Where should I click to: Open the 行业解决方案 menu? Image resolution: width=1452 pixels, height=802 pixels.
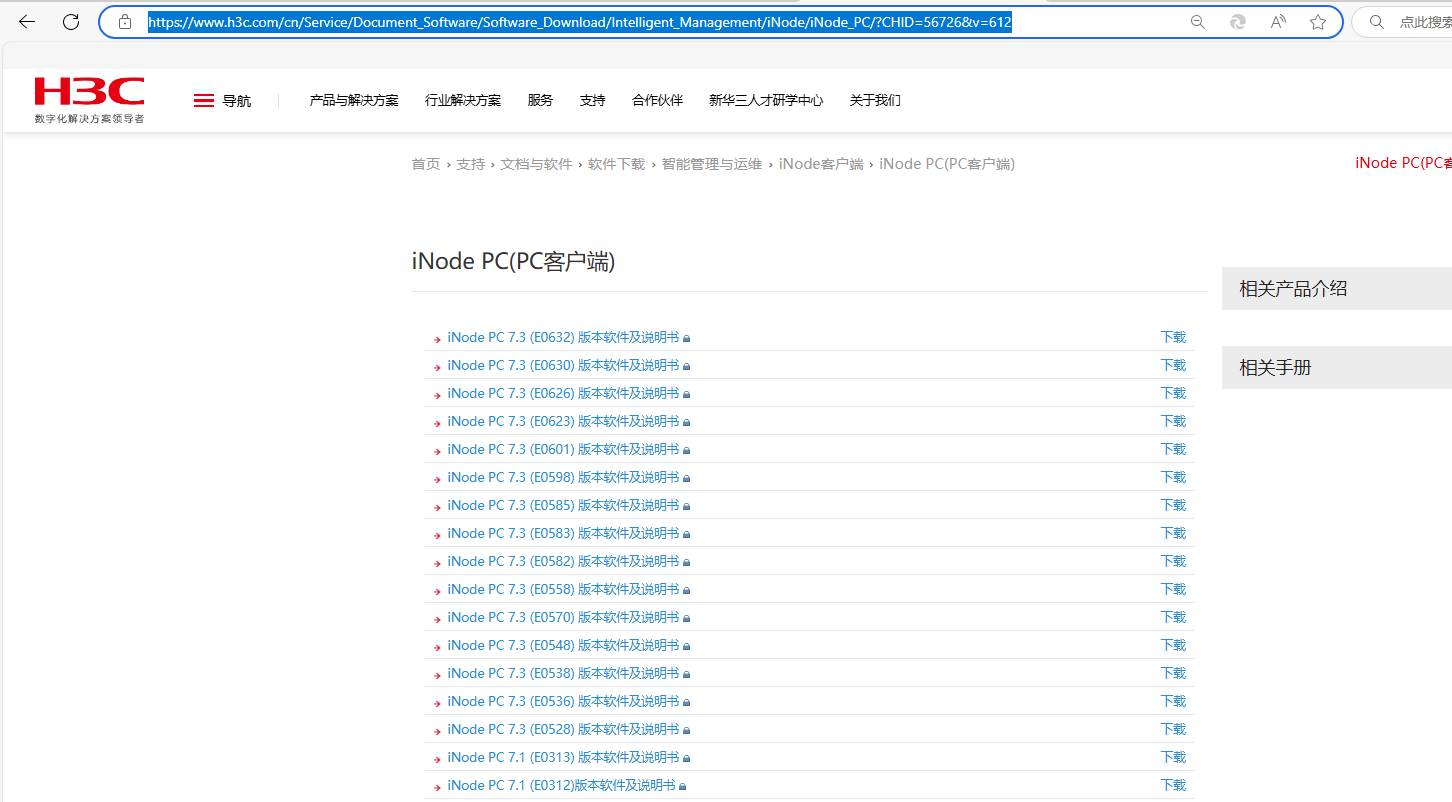coord(463,100)
